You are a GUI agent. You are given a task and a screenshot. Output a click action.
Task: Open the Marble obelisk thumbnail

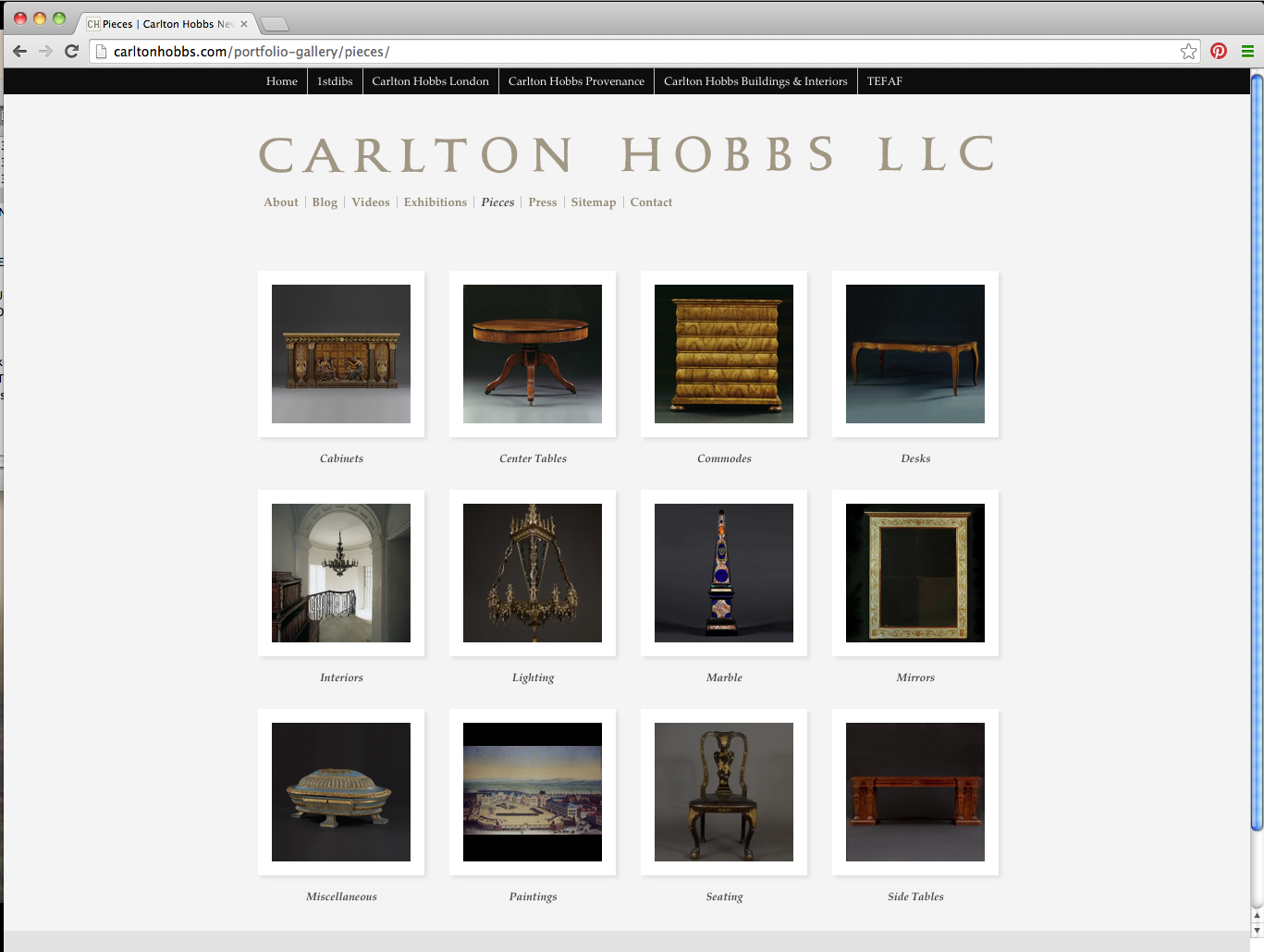[x=724, y=573]
